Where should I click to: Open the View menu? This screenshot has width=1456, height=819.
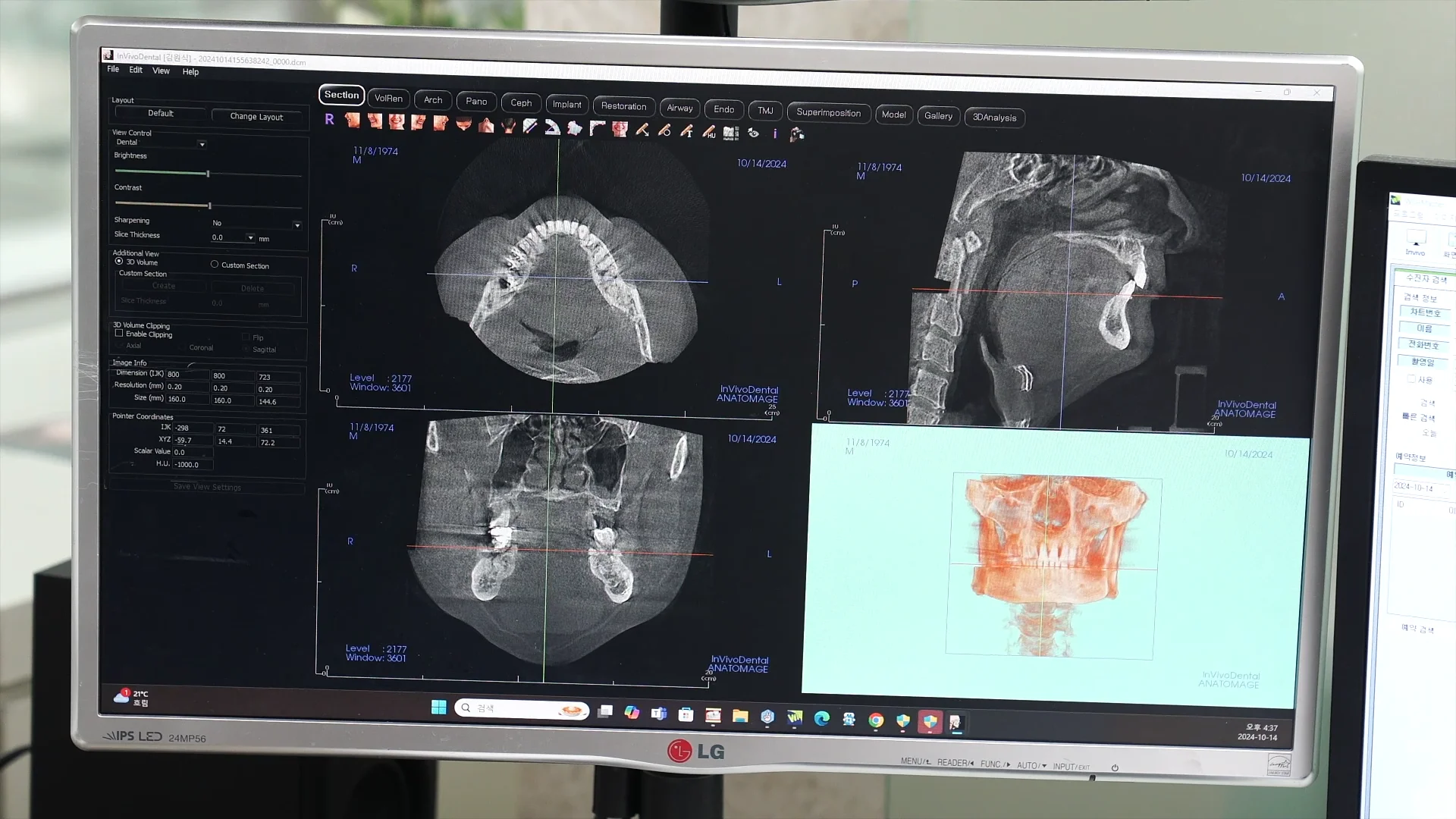tap(161, 71)
